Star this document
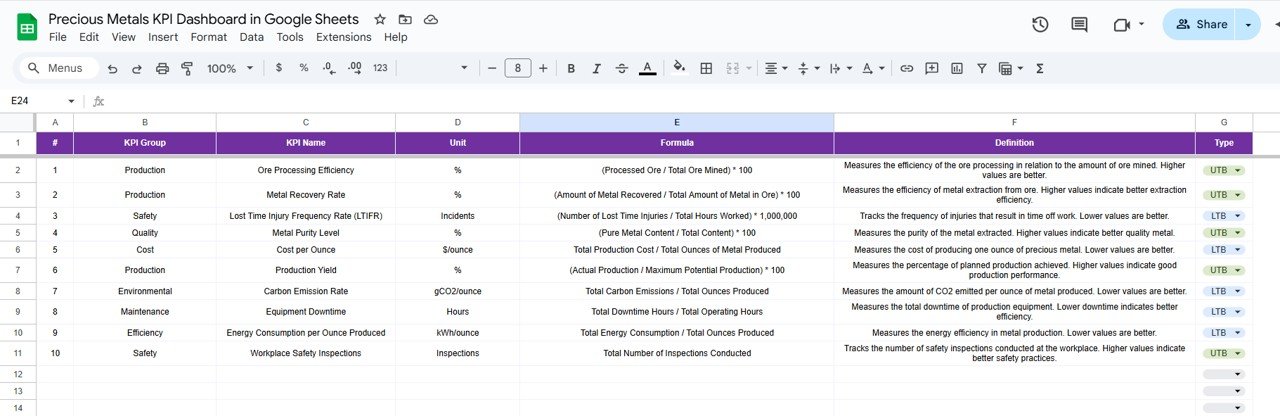 [x=380, y=20]
